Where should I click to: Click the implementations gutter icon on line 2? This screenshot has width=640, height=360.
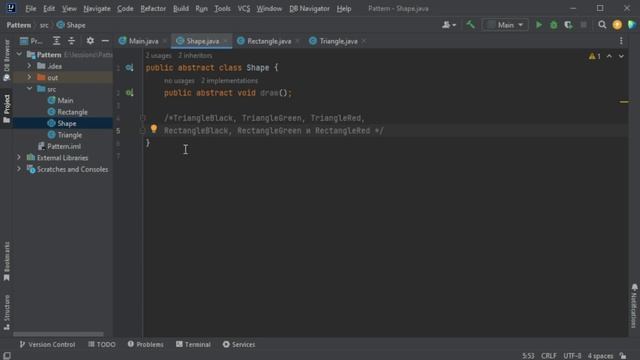129,93
